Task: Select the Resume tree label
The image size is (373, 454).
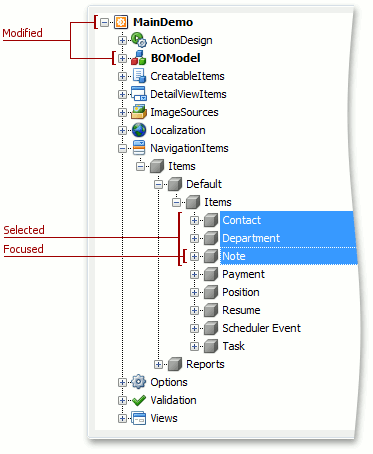Action: coord(241,310)
